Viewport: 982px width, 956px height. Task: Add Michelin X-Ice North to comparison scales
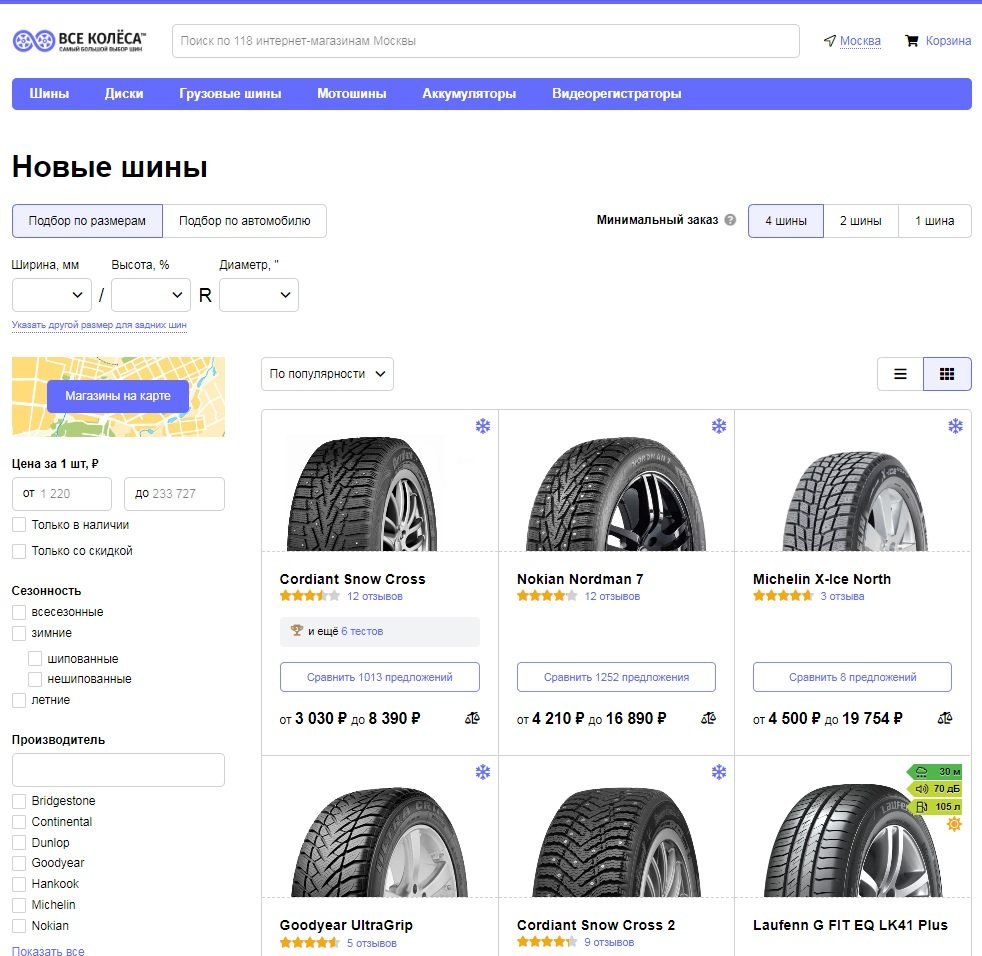(944, 719)
